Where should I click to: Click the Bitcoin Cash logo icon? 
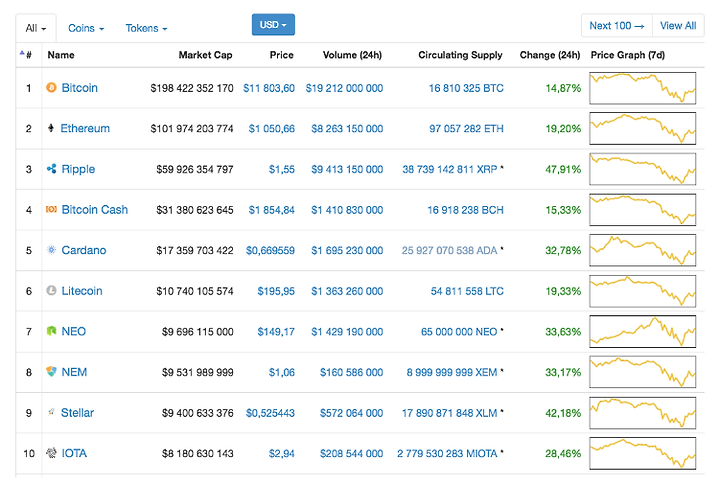tap(51, 209)
